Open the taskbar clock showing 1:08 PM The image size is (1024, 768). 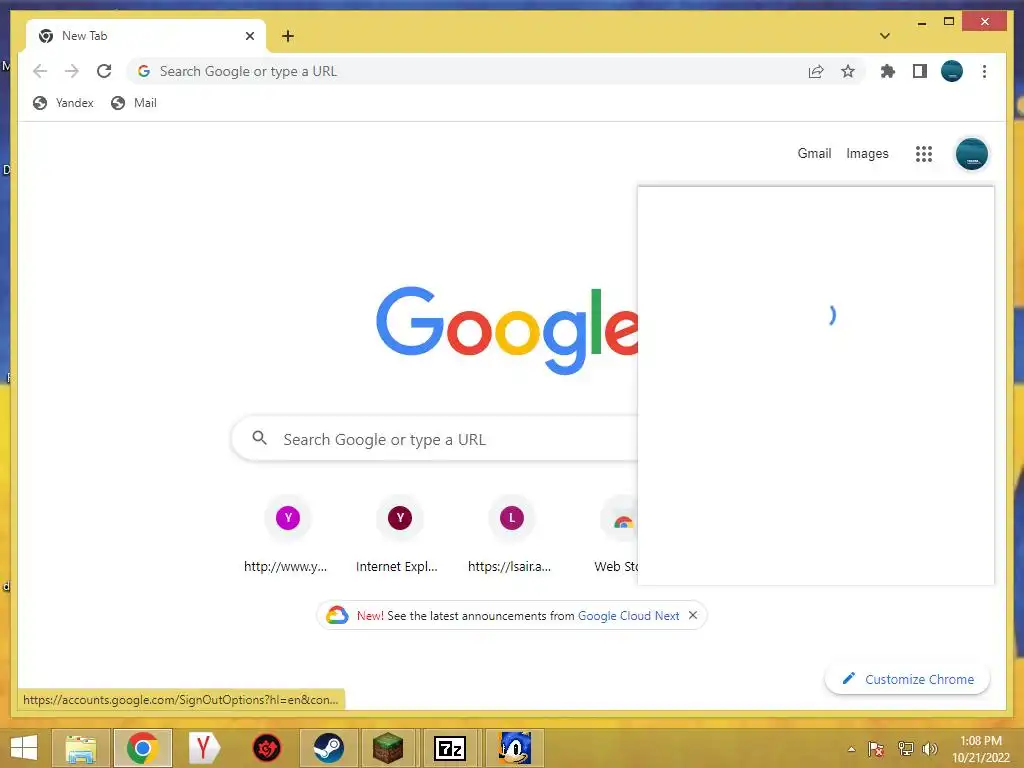[x=981, y=749]
